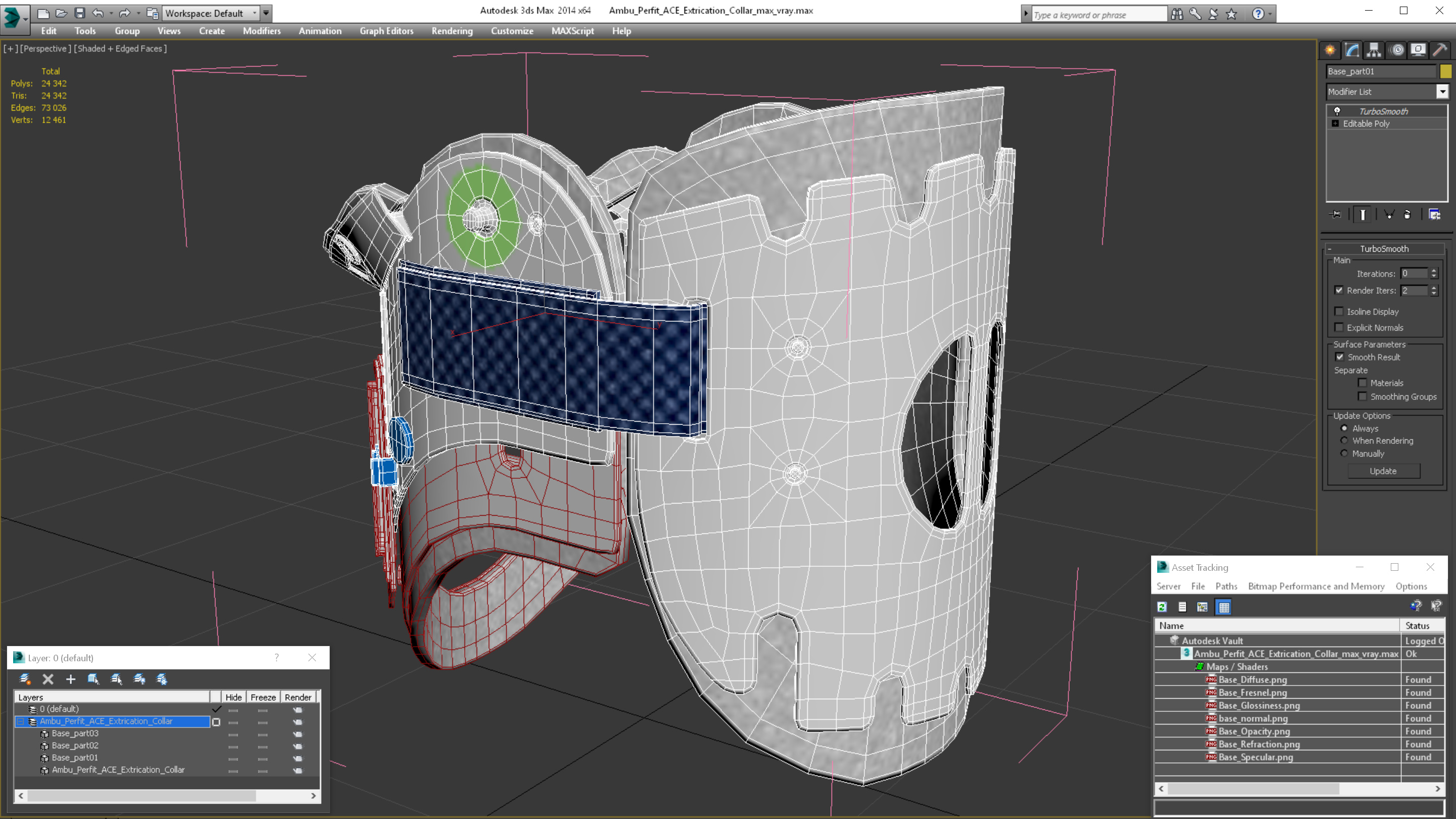Screen dimensions: 1456x819
Task: Toggle Render Iters checkbox
Action: (1339, 290)
